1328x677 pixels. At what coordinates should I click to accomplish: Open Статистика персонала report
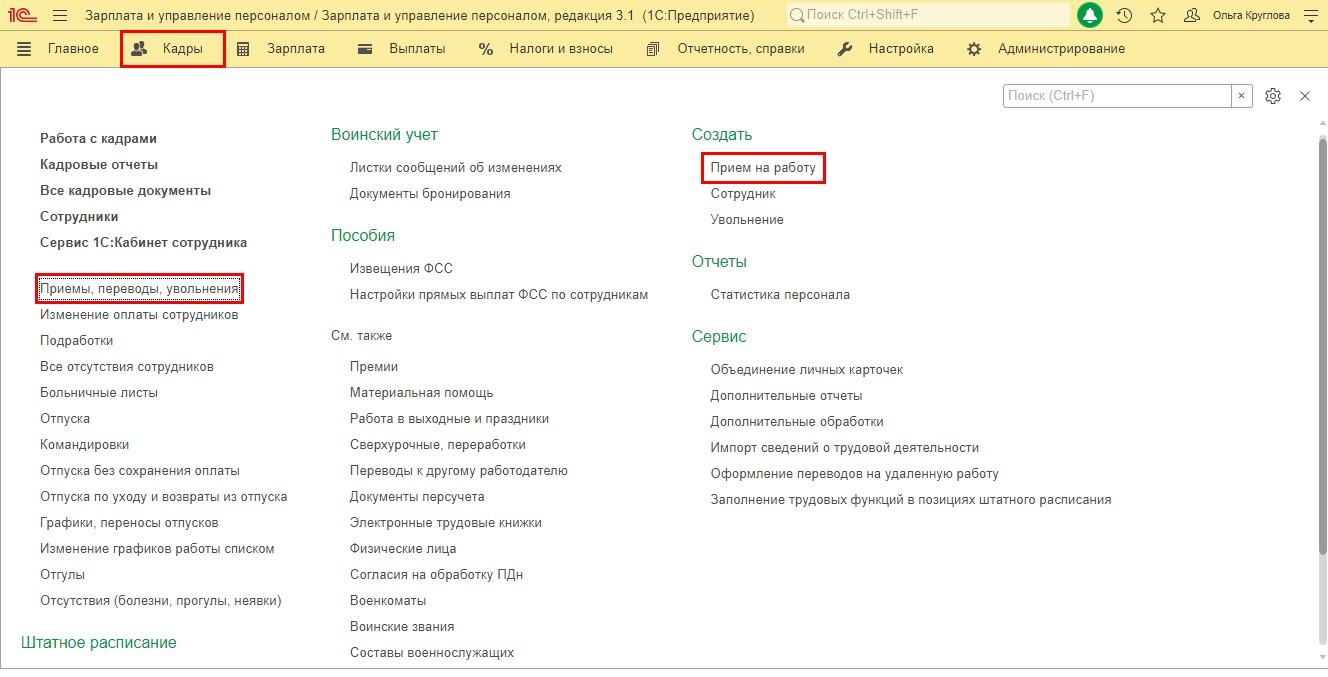(x=780, y=295)
